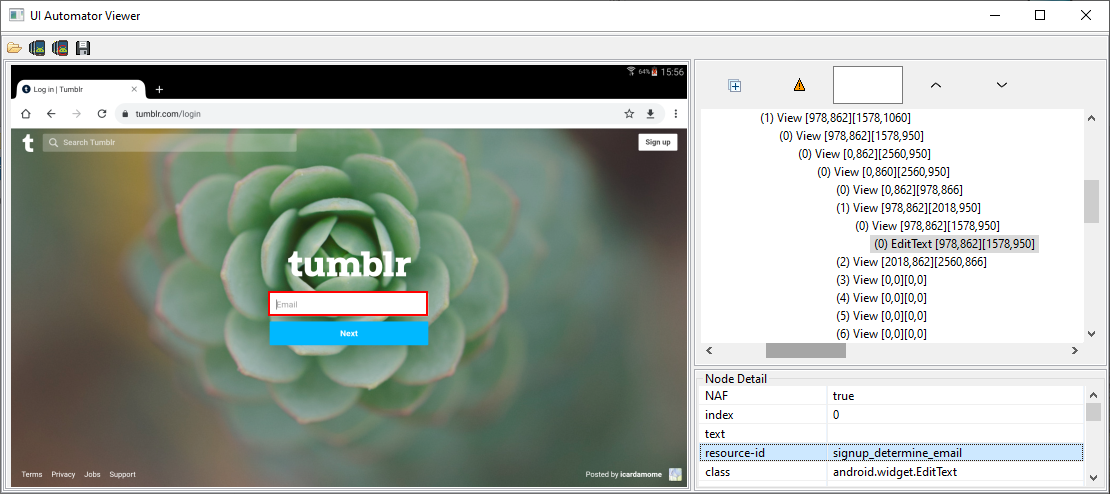Viewport: 1110px width, 494px height.
Task: Click the Terms footer link
Action: point(32,474)
